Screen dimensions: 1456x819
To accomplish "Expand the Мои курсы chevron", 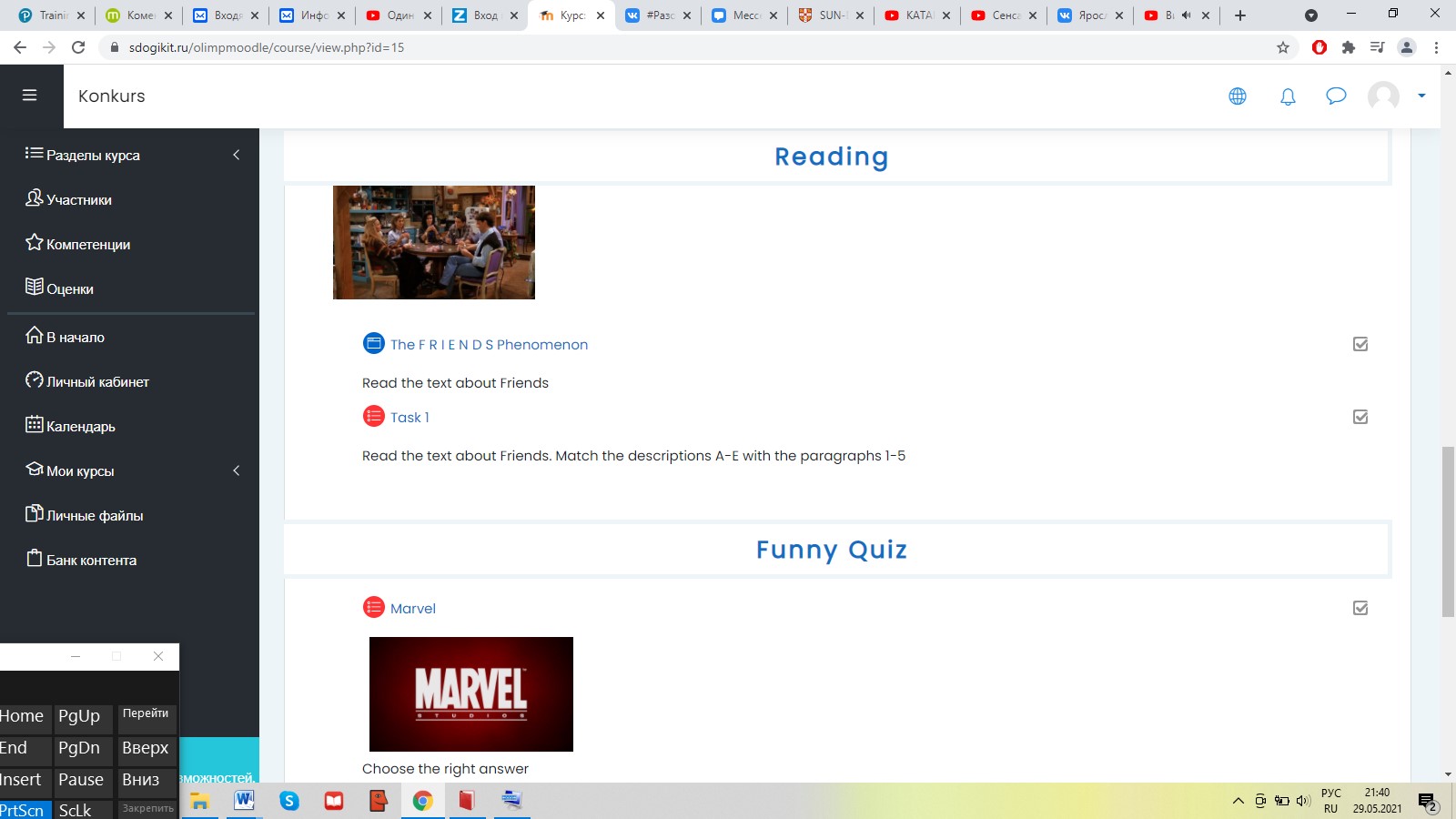I will click(237, 470).
